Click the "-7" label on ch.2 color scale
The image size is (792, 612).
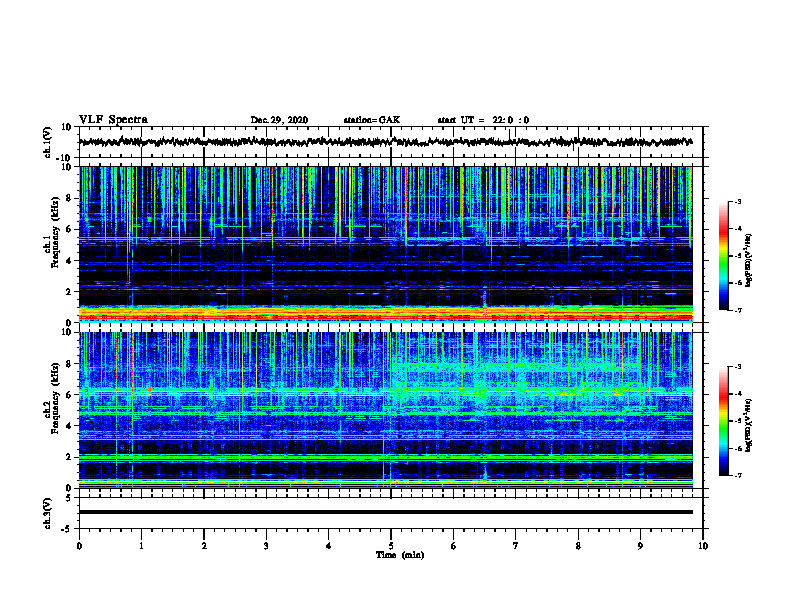pyautogui.click(x=737, y=475)
